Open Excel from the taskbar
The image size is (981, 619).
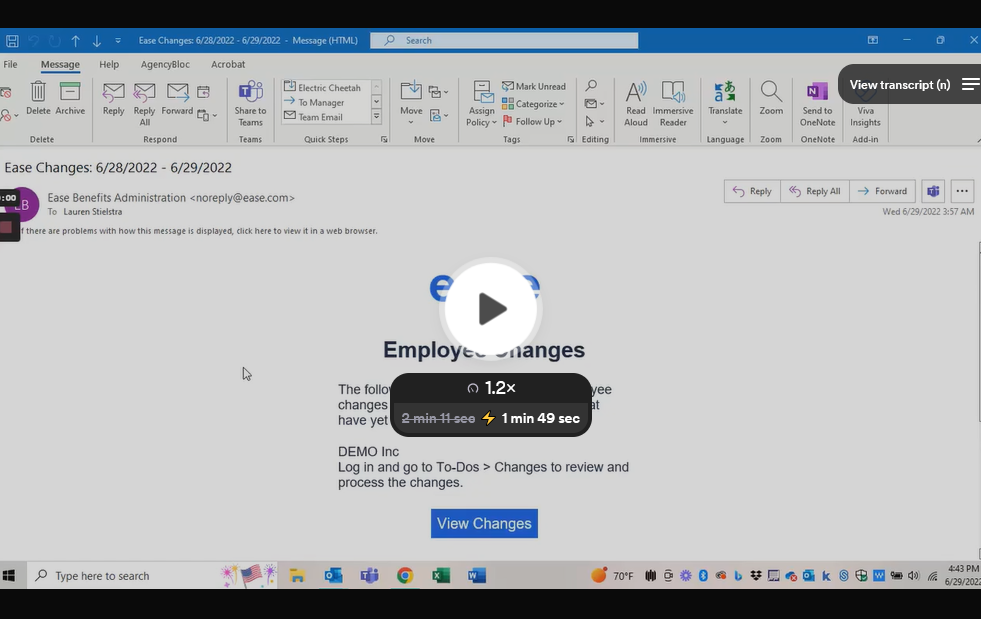click(x=441, y=575)
